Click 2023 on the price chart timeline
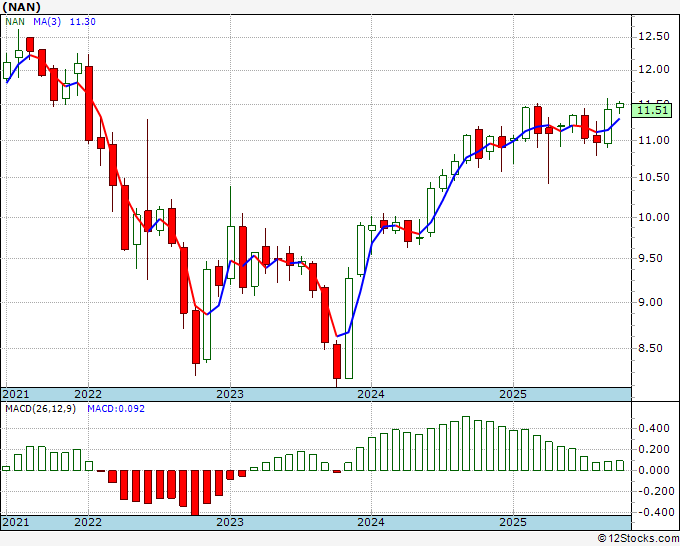Screen dimensions: 680x546 (230, 394)
